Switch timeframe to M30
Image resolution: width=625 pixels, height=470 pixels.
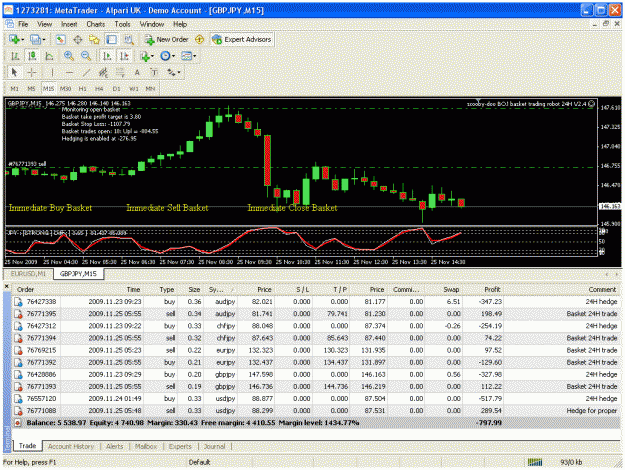(65, 88)
